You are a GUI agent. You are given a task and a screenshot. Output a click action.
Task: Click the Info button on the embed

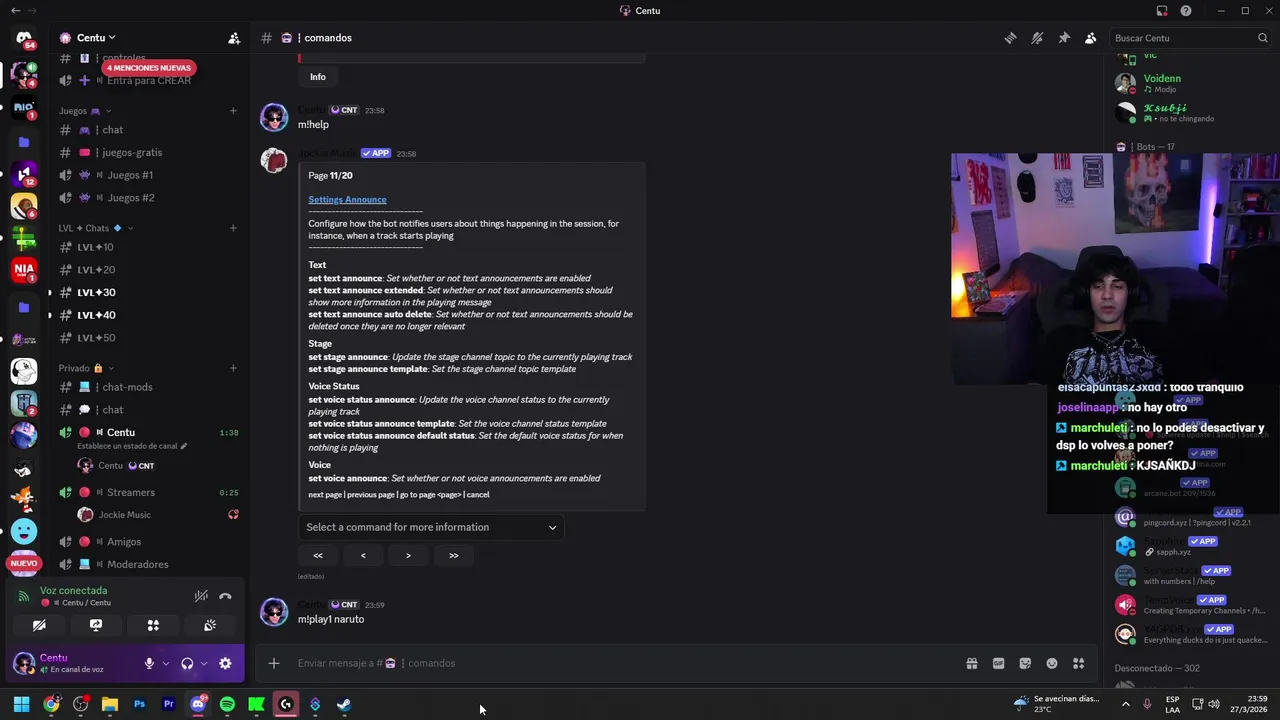tap(318, 77)
